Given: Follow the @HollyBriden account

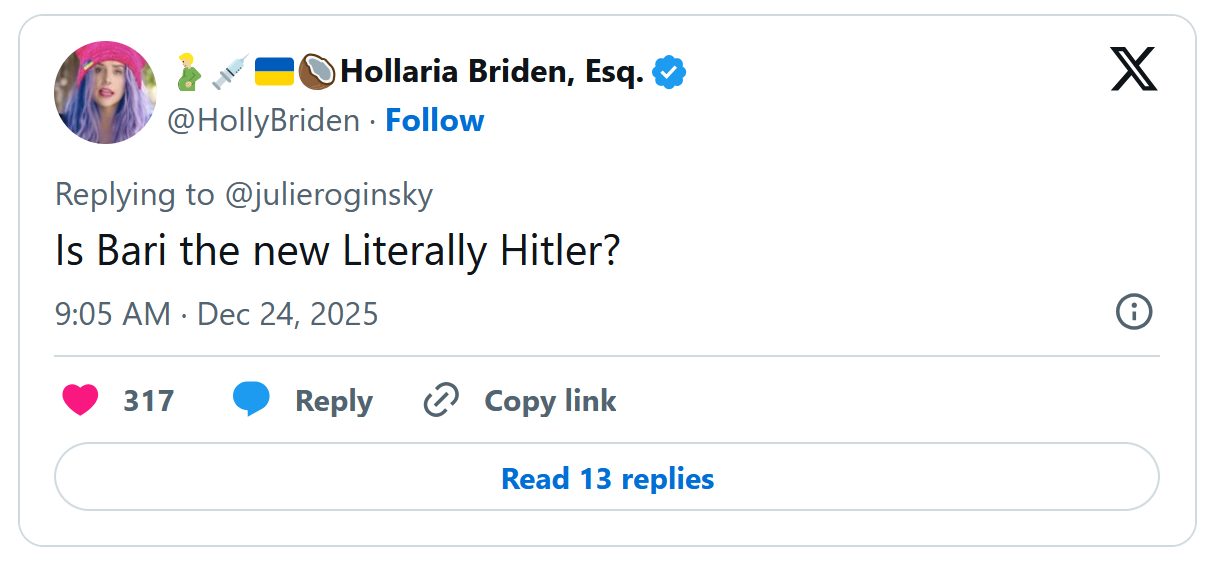Looking at the screenshot, I should click(434, 121).
